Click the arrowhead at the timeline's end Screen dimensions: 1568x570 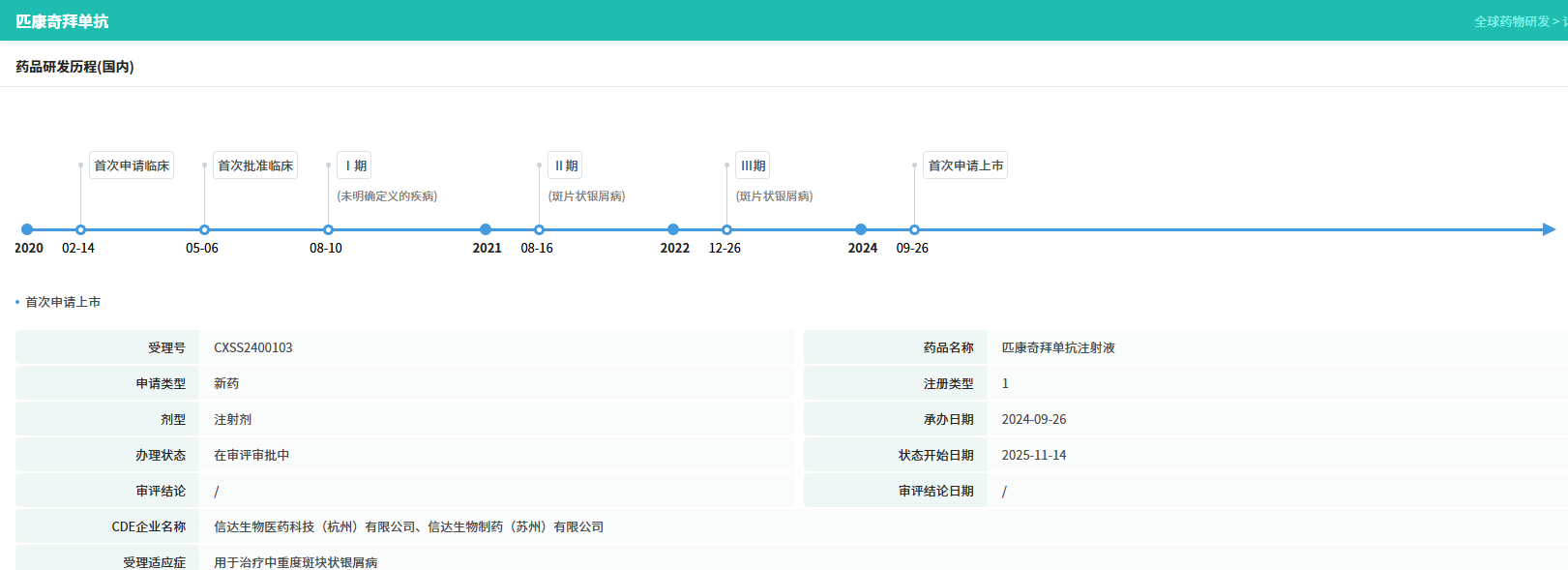coord(1549,229)
